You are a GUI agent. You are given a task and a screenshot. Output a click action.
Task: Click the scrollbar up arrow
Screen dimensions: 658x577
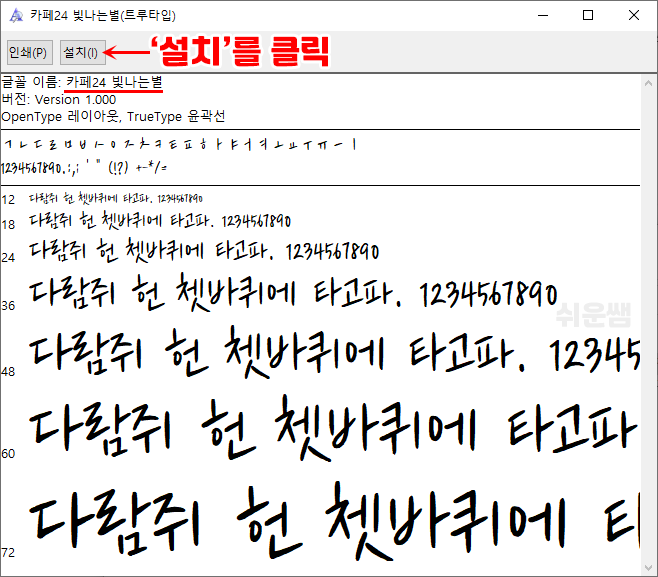click(649, 83)
